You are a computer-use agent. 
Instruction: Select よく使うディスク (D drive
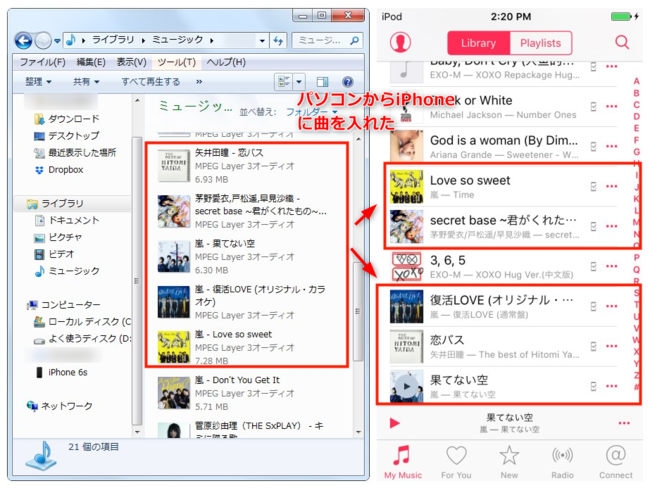coord(82,339)
